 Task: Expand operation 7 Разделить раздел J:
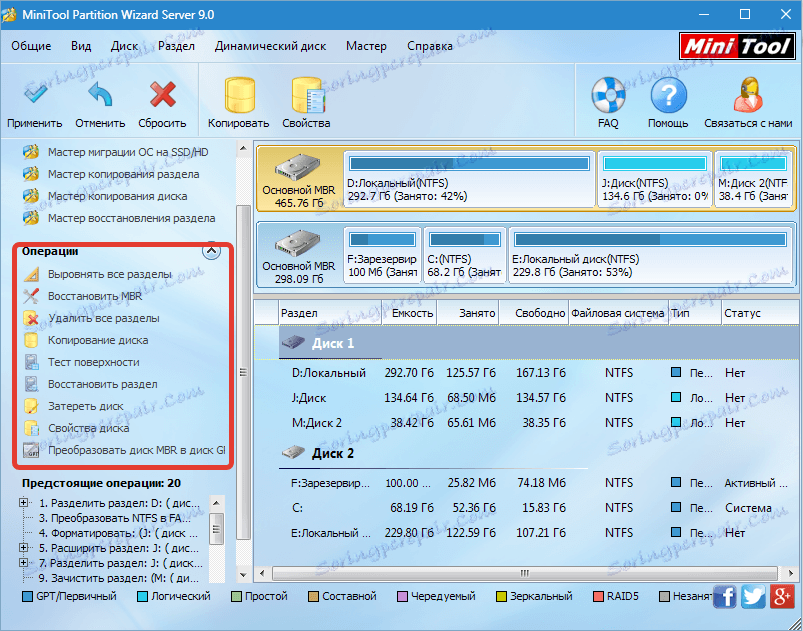pyautogui.click(x=24, y=563)
